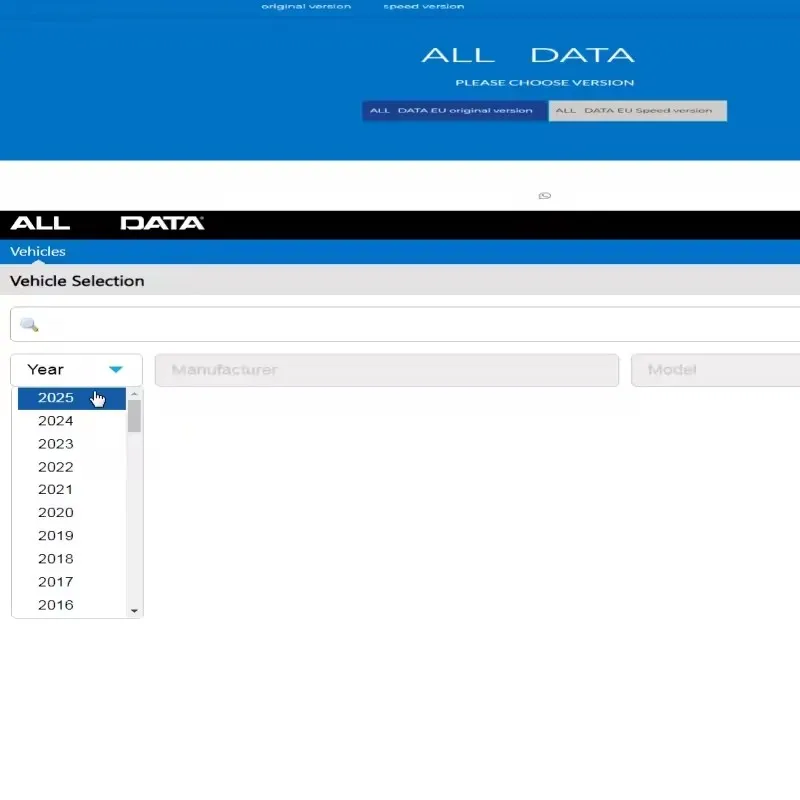The height and width of the screenshot is (800, 800).
Task: Click the ALL DATA EU original version button
Action: tap(455, 111)
